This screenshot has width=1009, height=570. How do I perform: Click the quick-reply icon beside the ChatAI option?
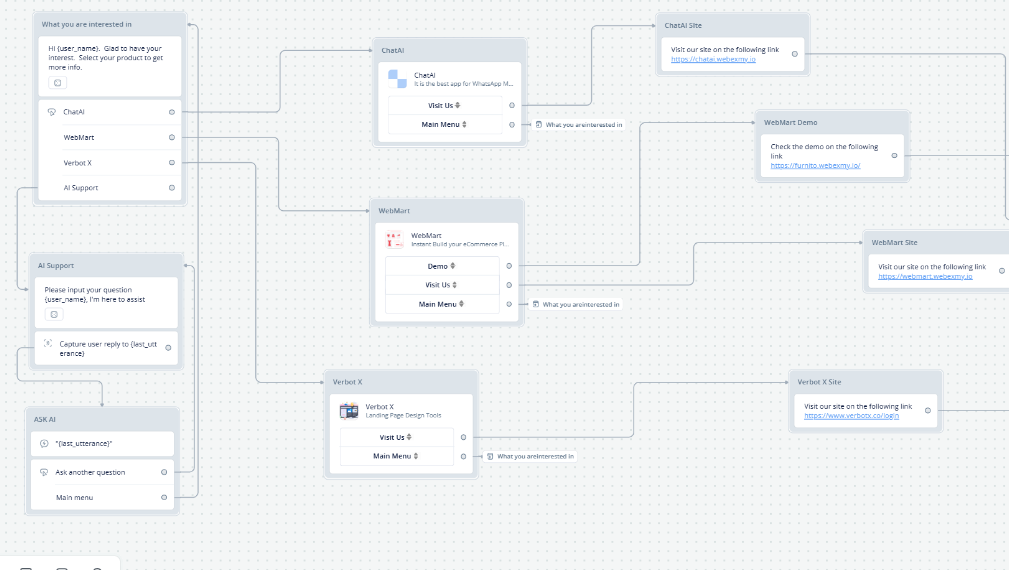[x=52, y=112]
